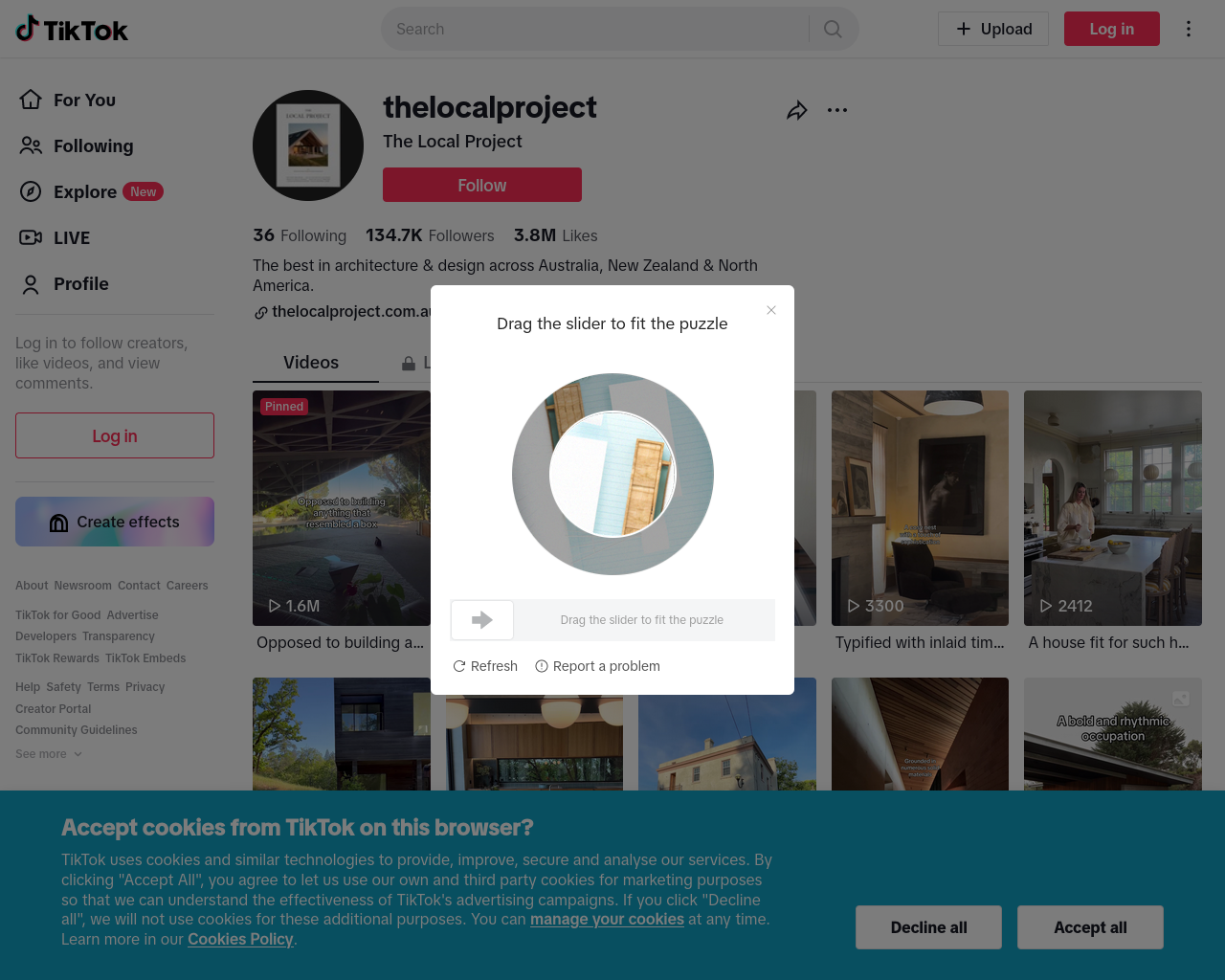The image size is (1225, 980).
Task: Click the share arrow icon on profile
Action: [796, 110]
